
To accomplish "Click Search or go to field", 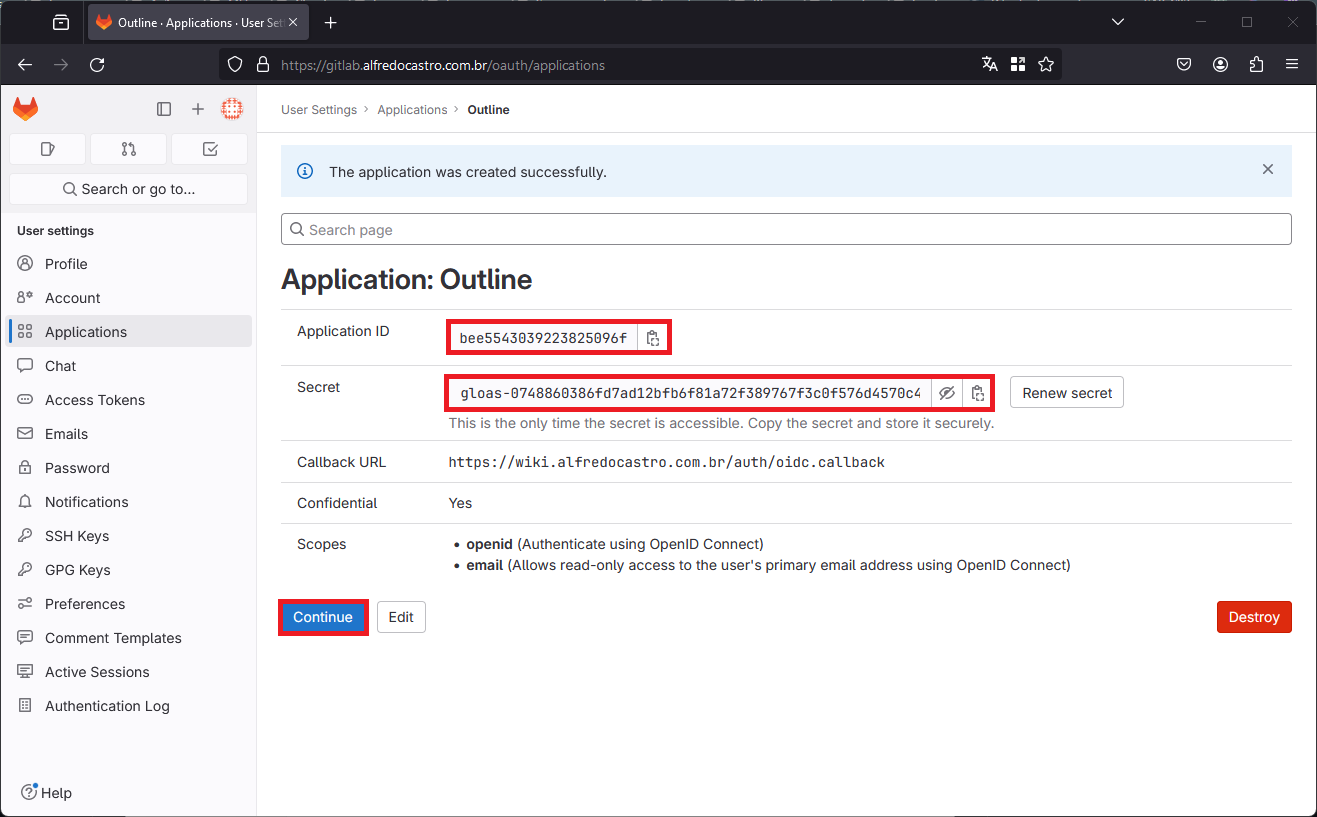I will point(128,189).
